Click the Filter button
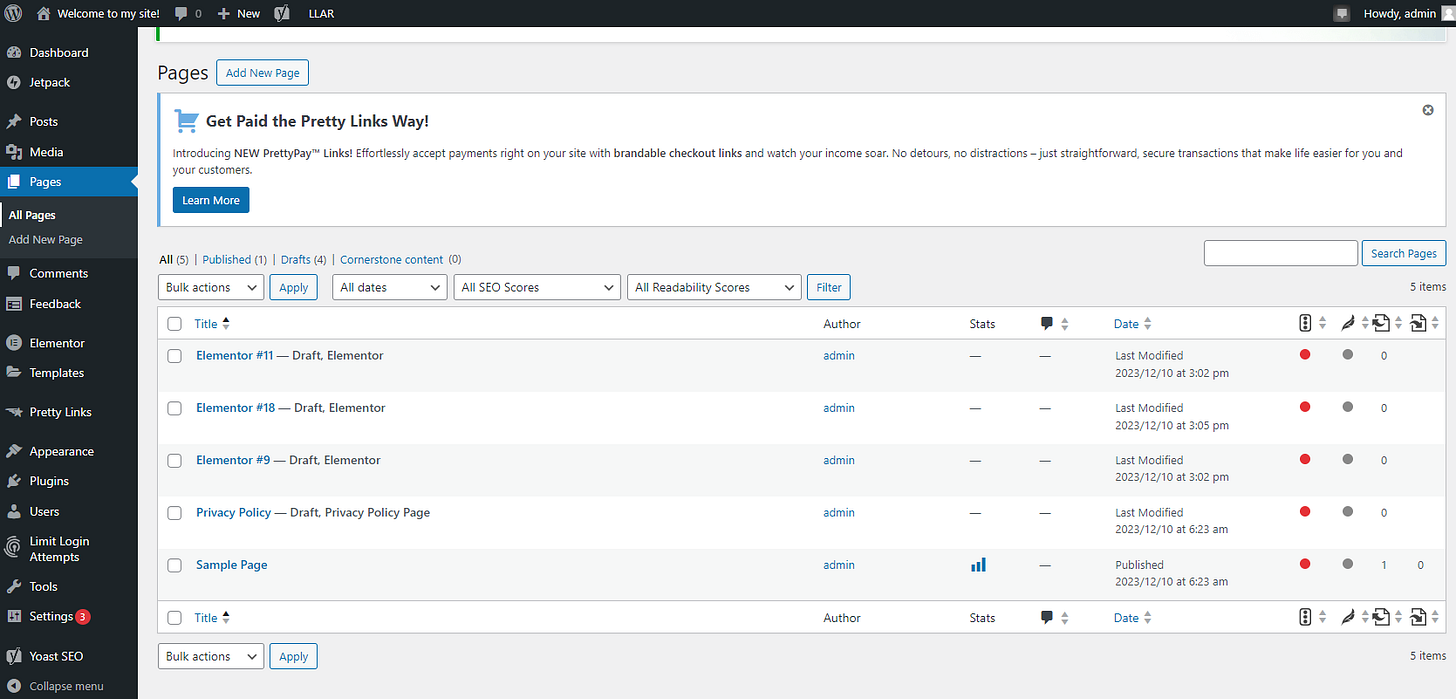Screen dimensions: 1456x699 (x=829, y=287)
